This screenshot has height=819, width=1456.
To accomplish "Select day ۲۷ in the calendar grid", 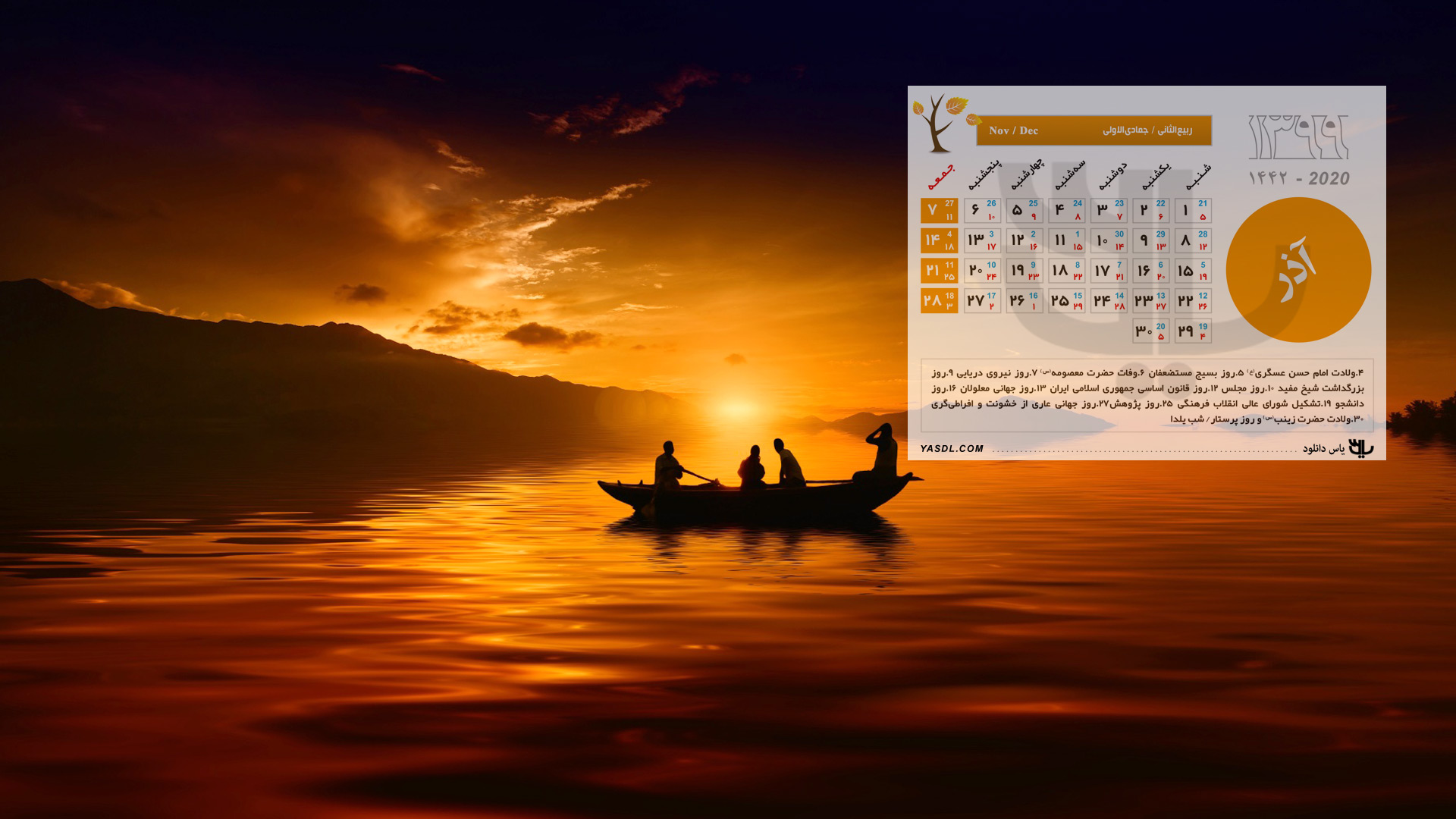I will coord(983,301).
